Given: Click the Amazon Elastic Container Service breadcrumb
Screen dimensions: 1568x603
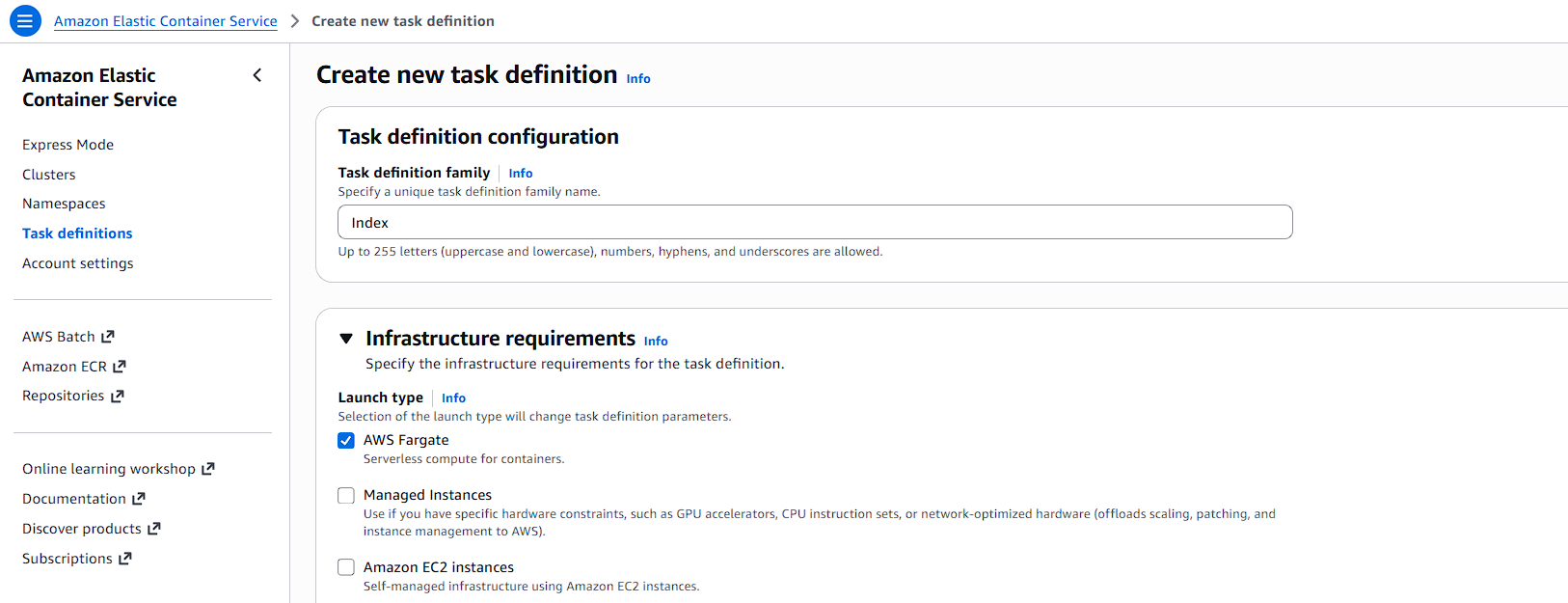Looking at the screenshot, I should 165,21.
